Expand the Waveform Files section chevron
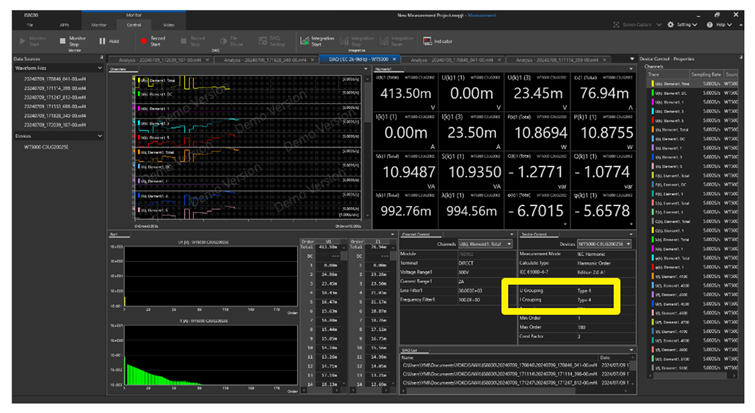 point(100,68)
